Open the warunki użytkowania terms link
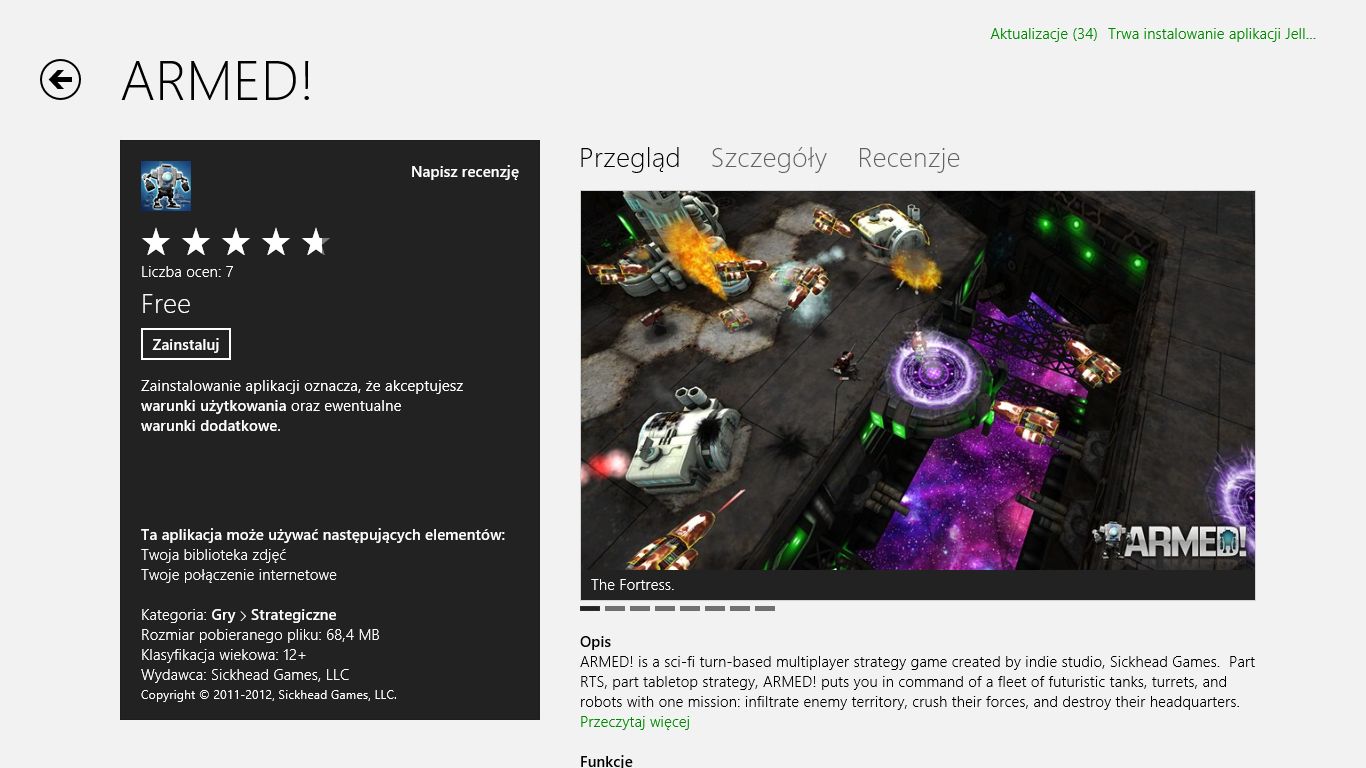The height and width of the screenshot is (768, 1366). [214, 406]
